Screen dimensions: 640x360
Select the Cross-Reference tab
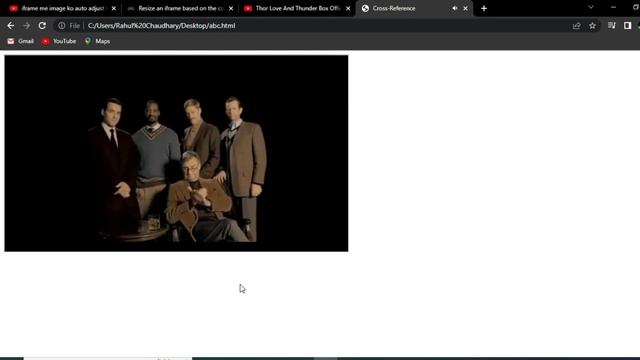point(414,8)
